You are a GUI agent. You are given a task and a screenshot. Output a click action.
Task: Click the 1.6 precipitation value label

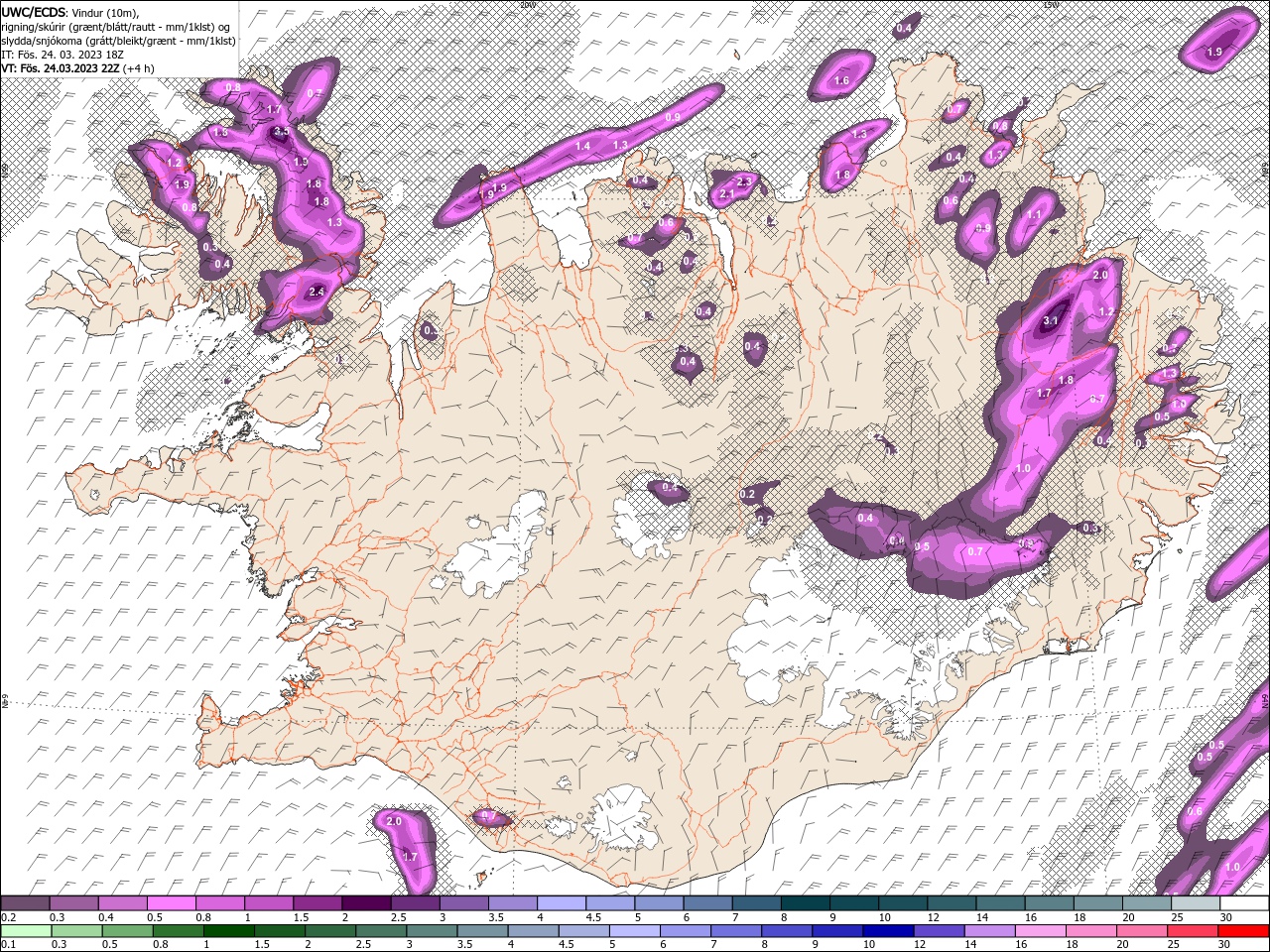tap(842, 81)
